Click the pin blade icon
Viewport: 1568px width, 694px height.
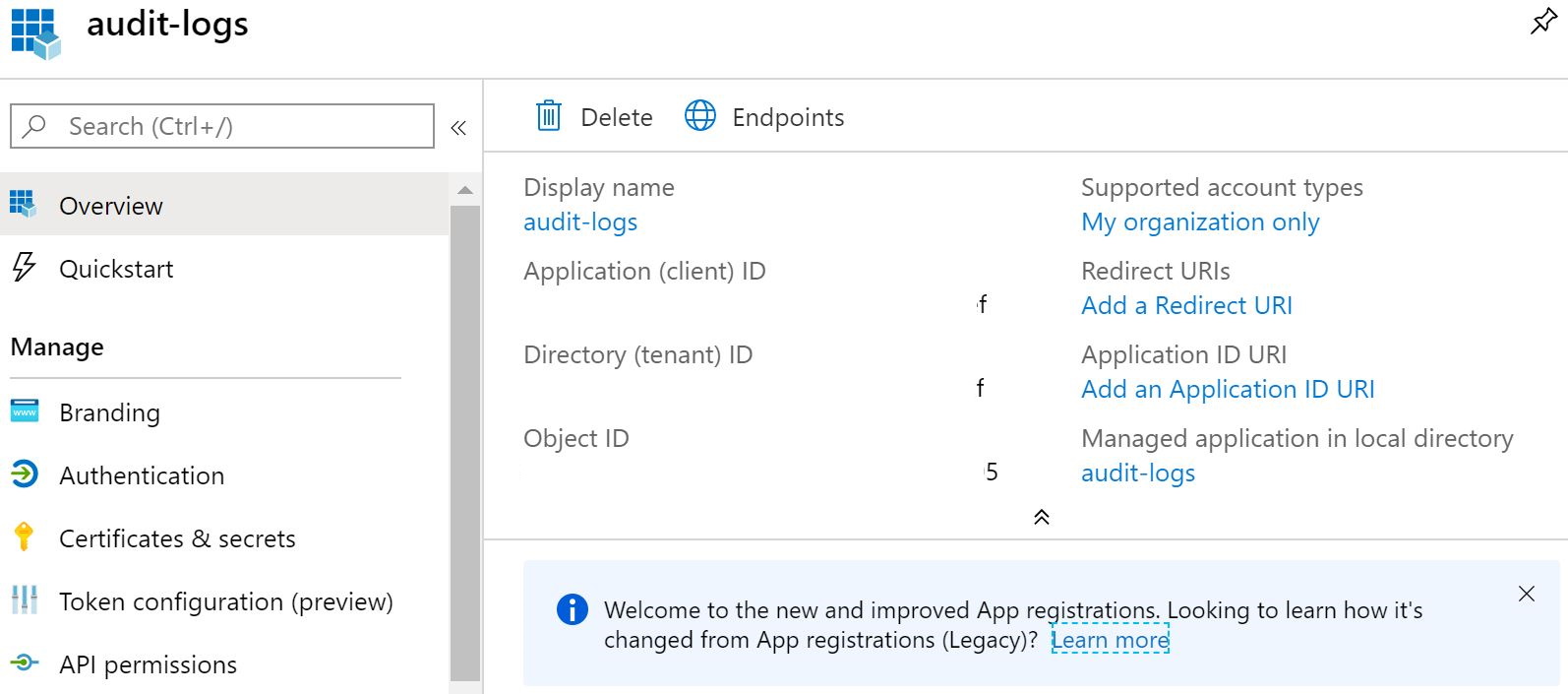[1543, 22]
